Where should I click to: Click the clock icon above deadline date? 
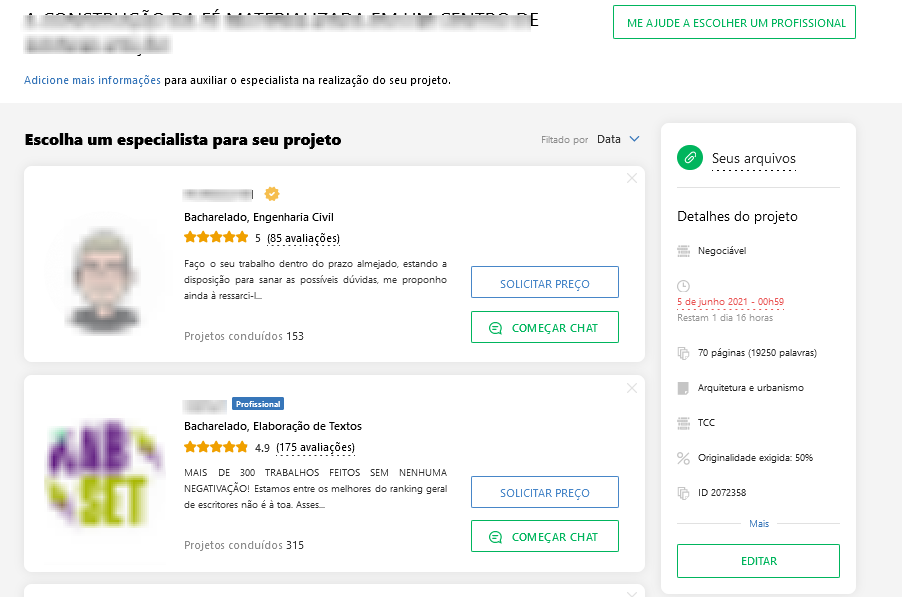tap(683, 286)
